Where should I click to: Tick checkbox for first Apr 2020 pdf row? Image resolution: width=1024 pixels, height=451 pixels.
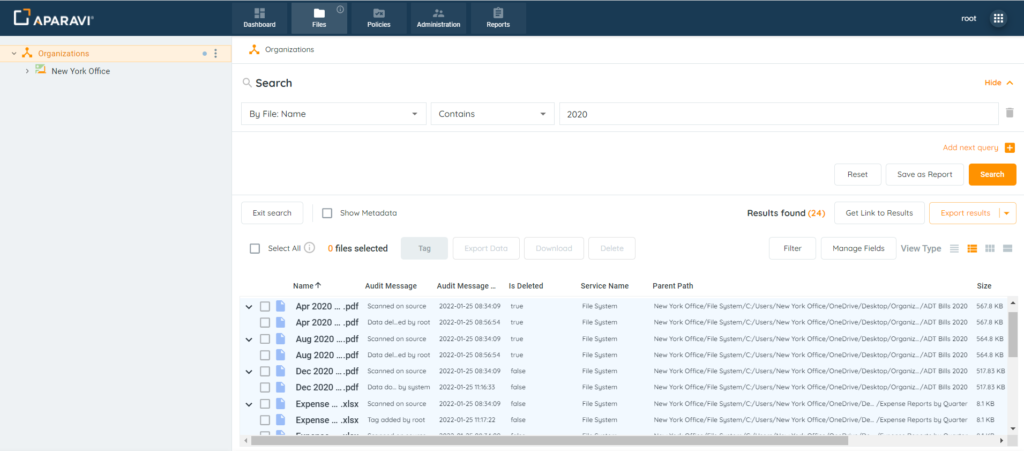[265, 306]
